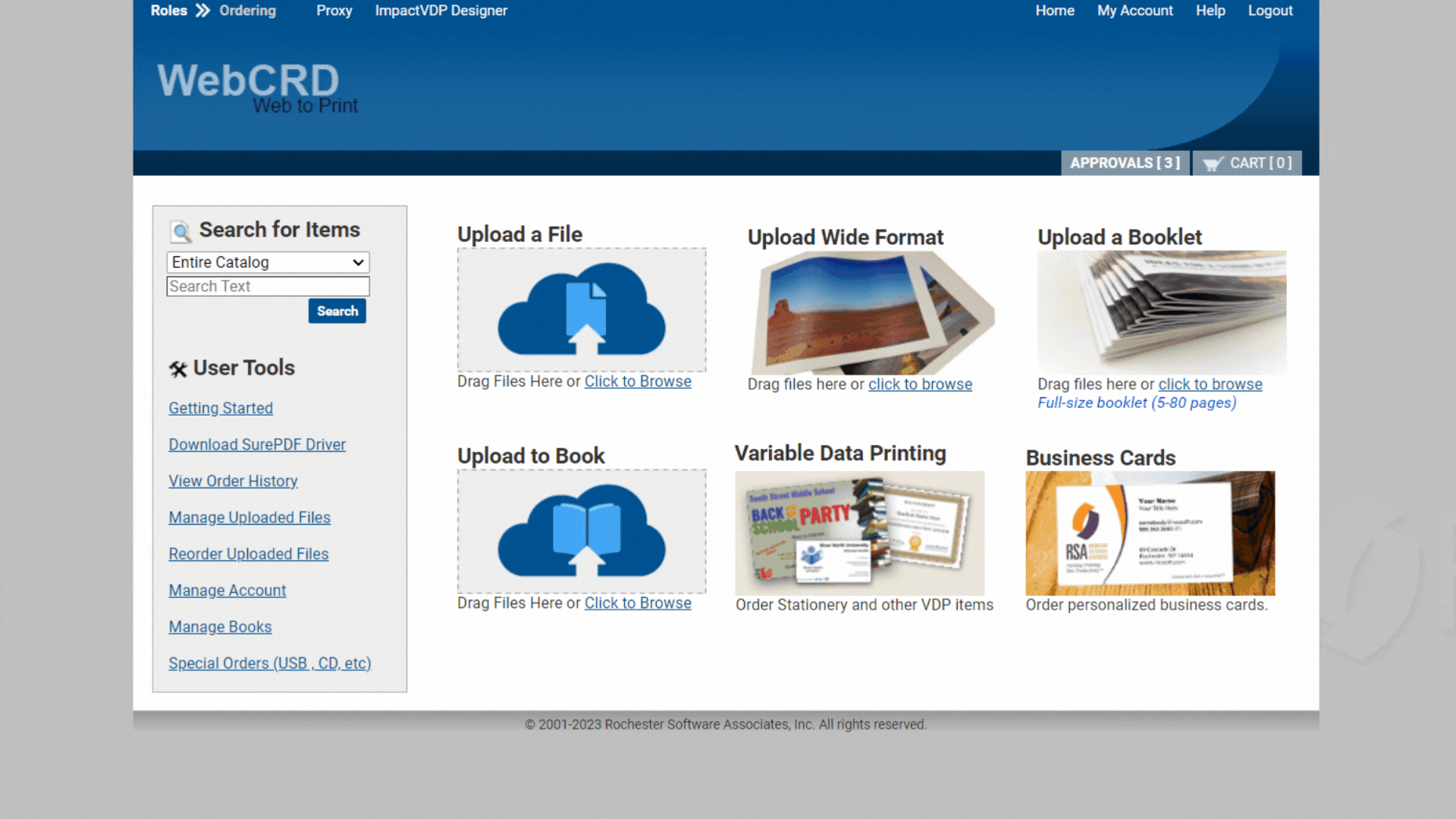Open the CART [0] tab

(x=1247, y=163)
